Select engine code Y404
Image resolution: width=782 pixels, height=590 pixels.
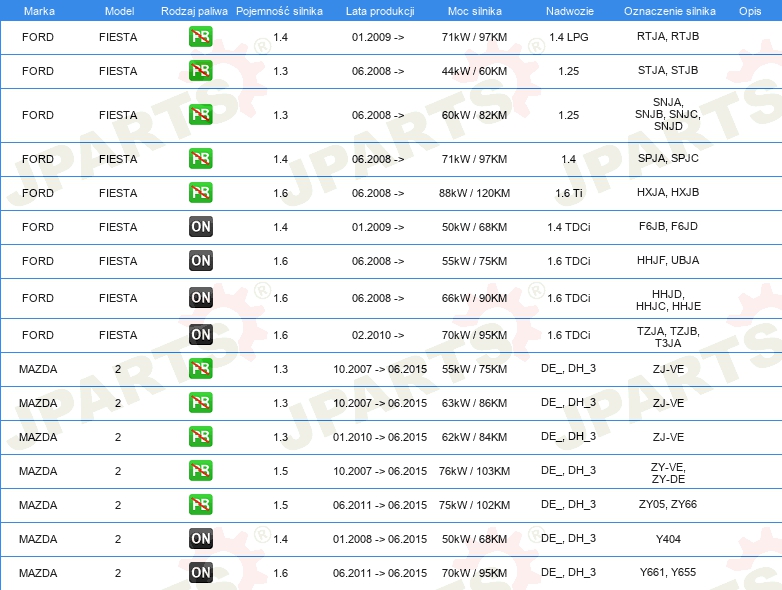[x=668, y=539]
